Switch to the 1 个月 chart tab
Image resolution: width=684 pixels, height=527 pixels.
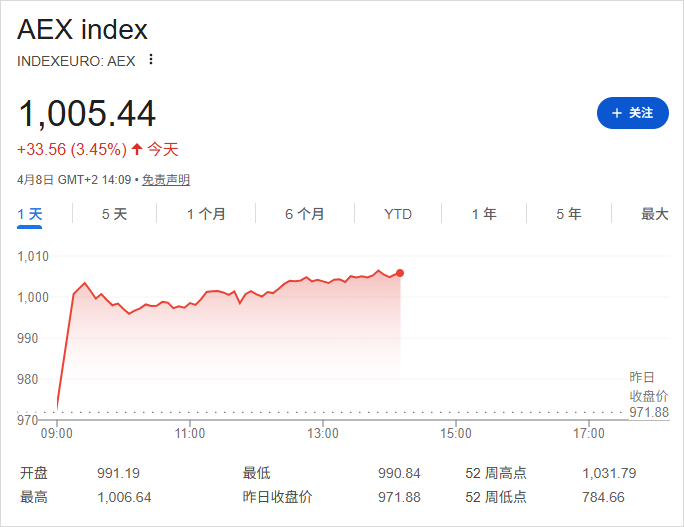coord(206,214)
